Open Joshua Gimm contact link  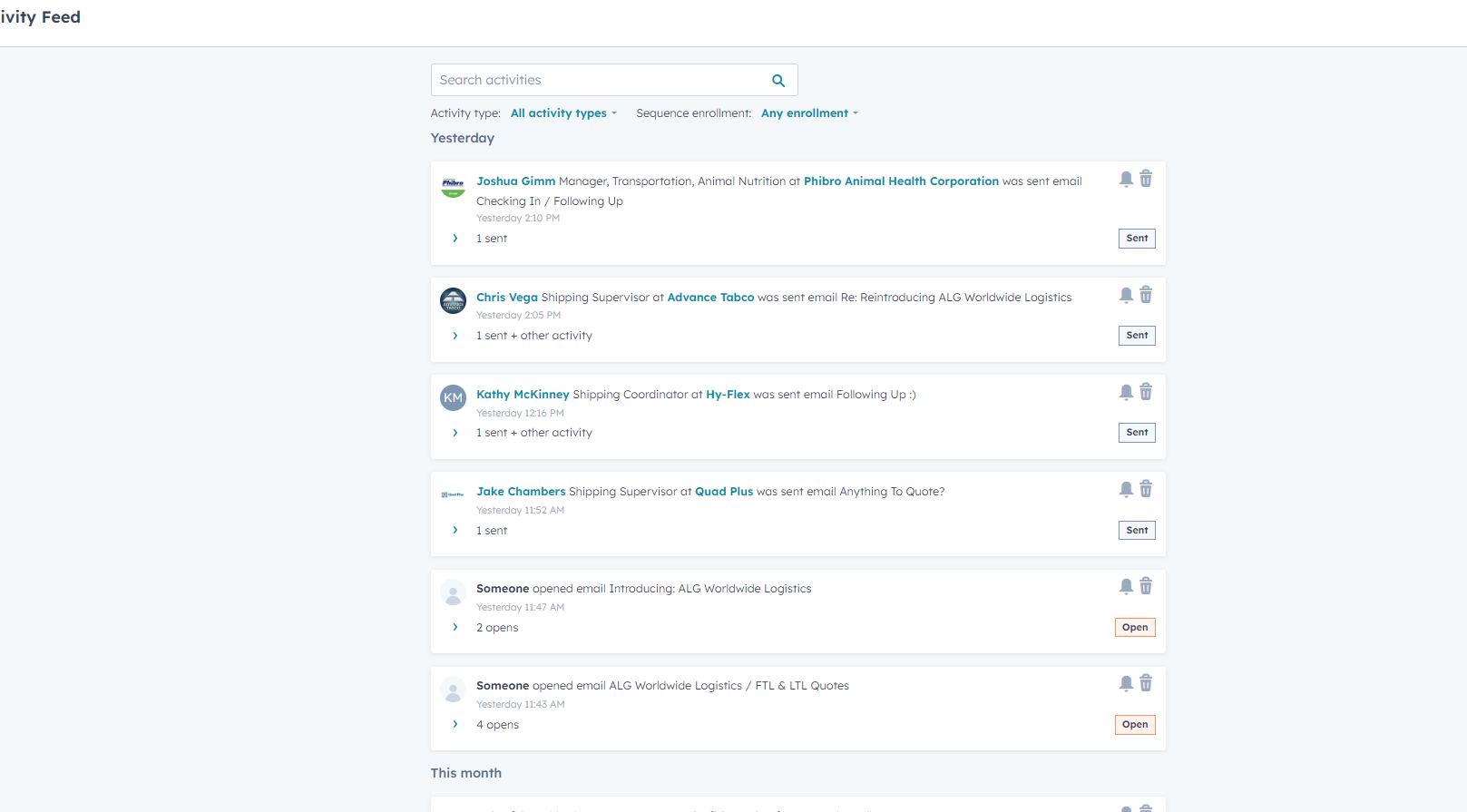pyautogui.click(x=515, y=181)
